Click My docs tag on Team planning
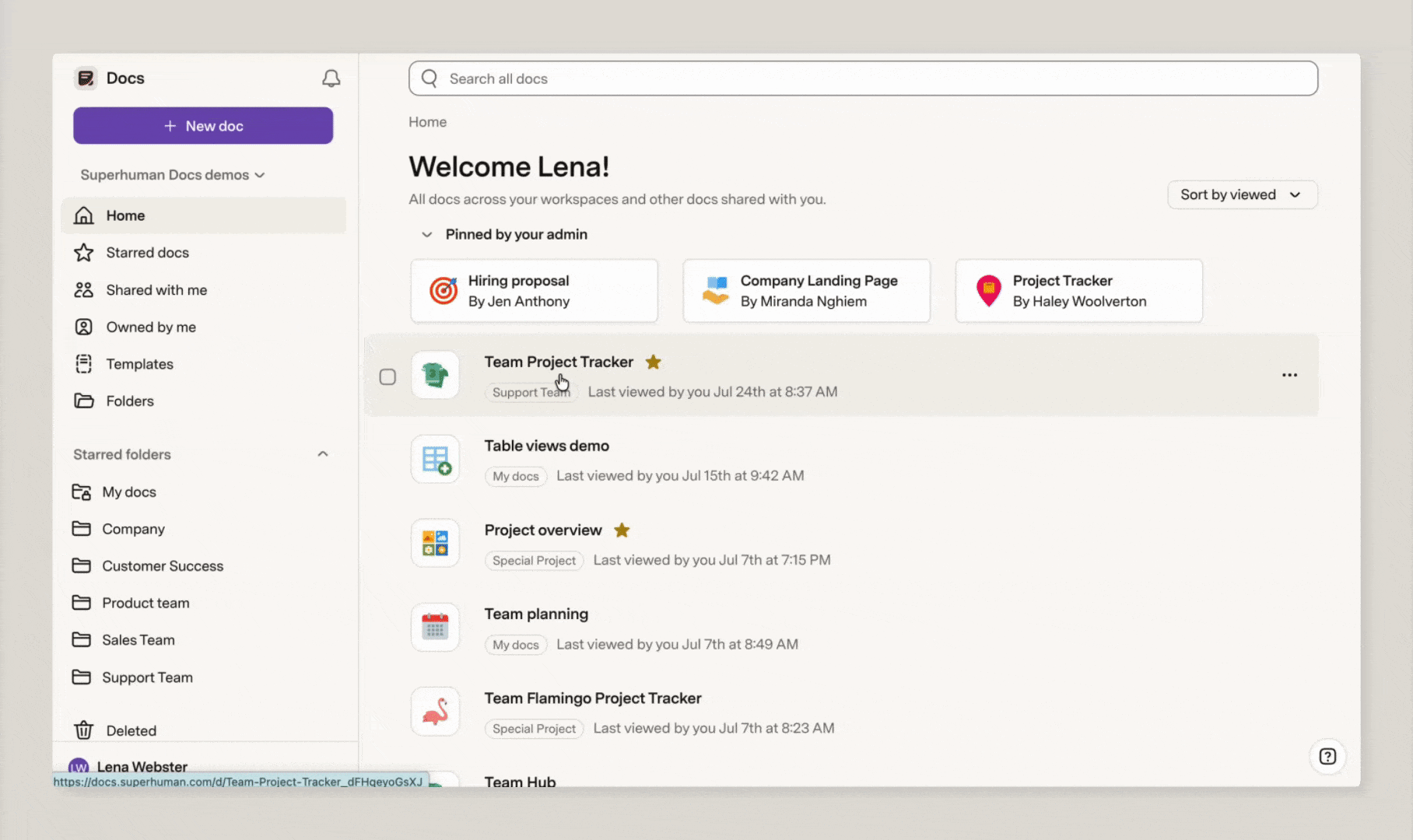This screenshot has height=840, width=1413. 516,644
